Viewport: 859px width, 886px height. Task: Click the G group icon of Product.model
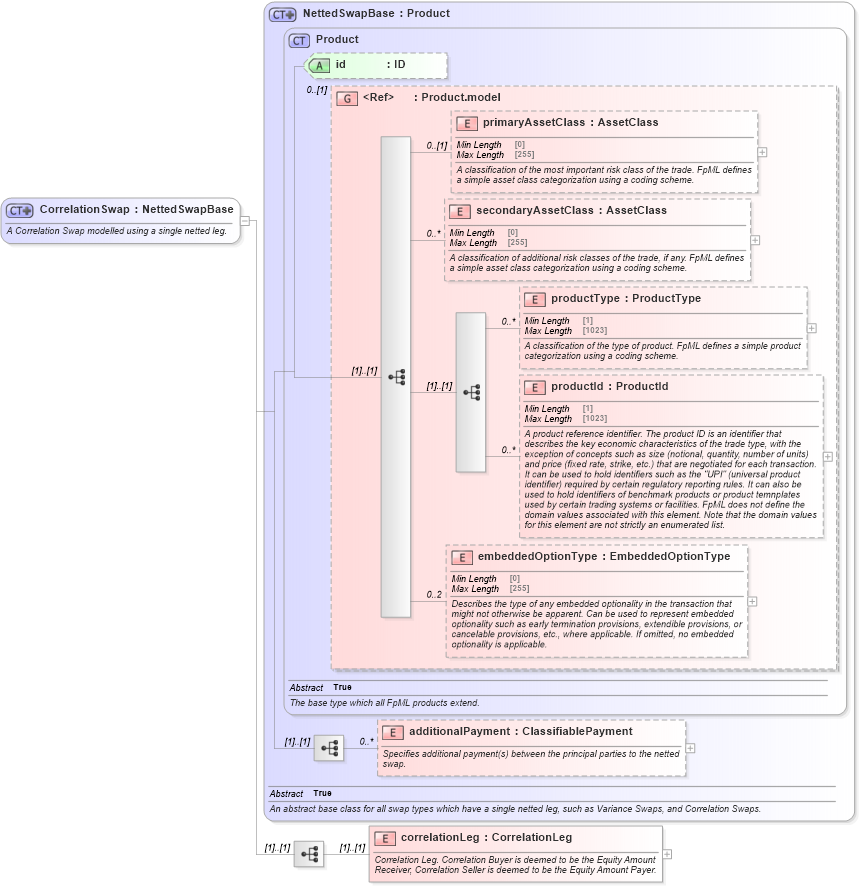(x=347, y=99)
